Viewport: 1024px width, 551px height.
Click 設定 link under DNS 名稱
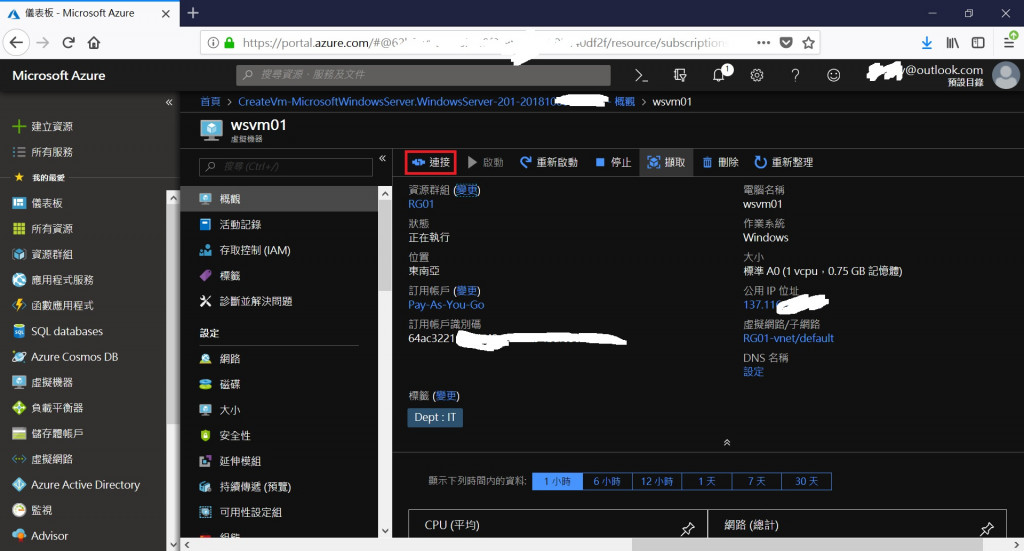pyautogui.click(x=754, y=371)
